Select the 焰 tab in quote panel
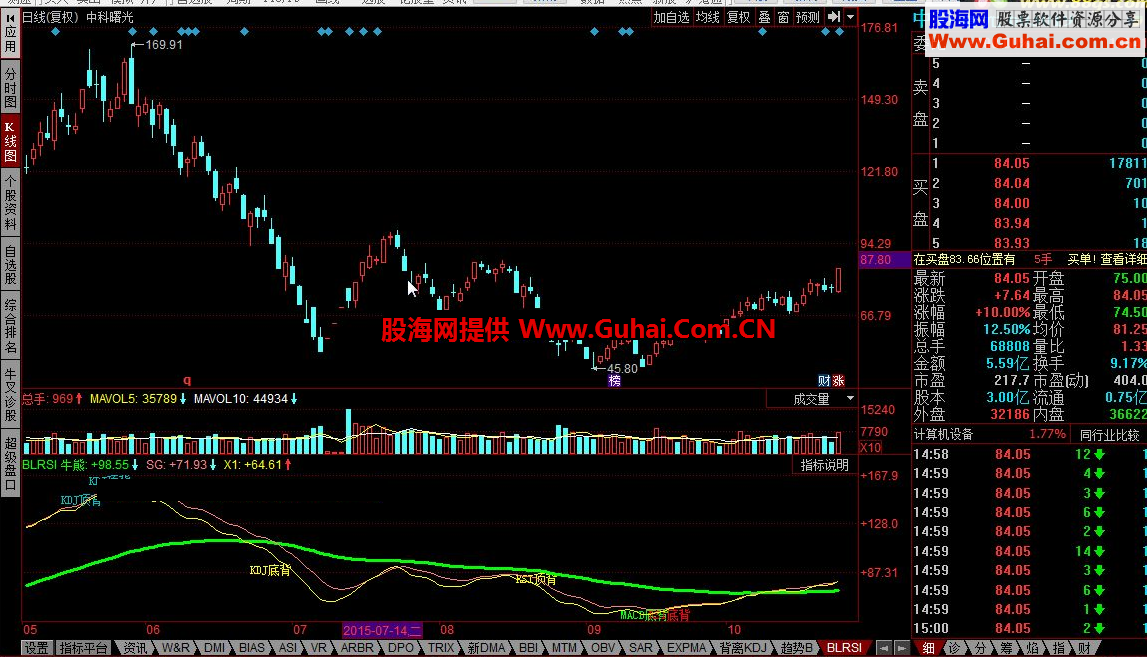Image resolution: width=1147 pixels, height=657 pixels. (x=1032, y=648)
